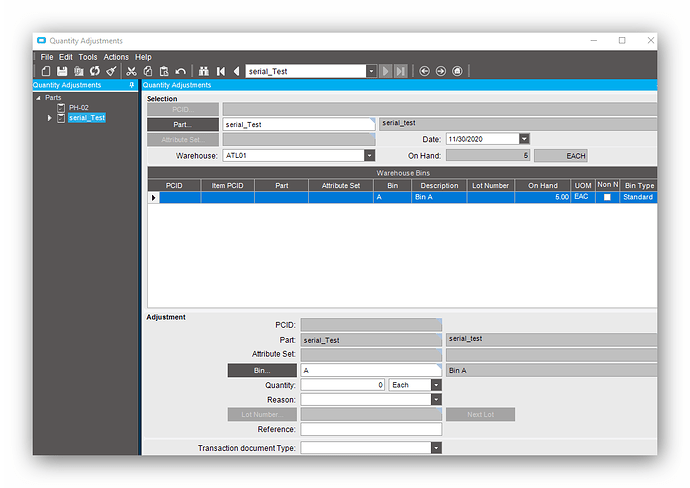The height and width of the screenshot is (488, 690).
Task: Expand the serial_Test tree node
Action: click(x=49, y=118)
